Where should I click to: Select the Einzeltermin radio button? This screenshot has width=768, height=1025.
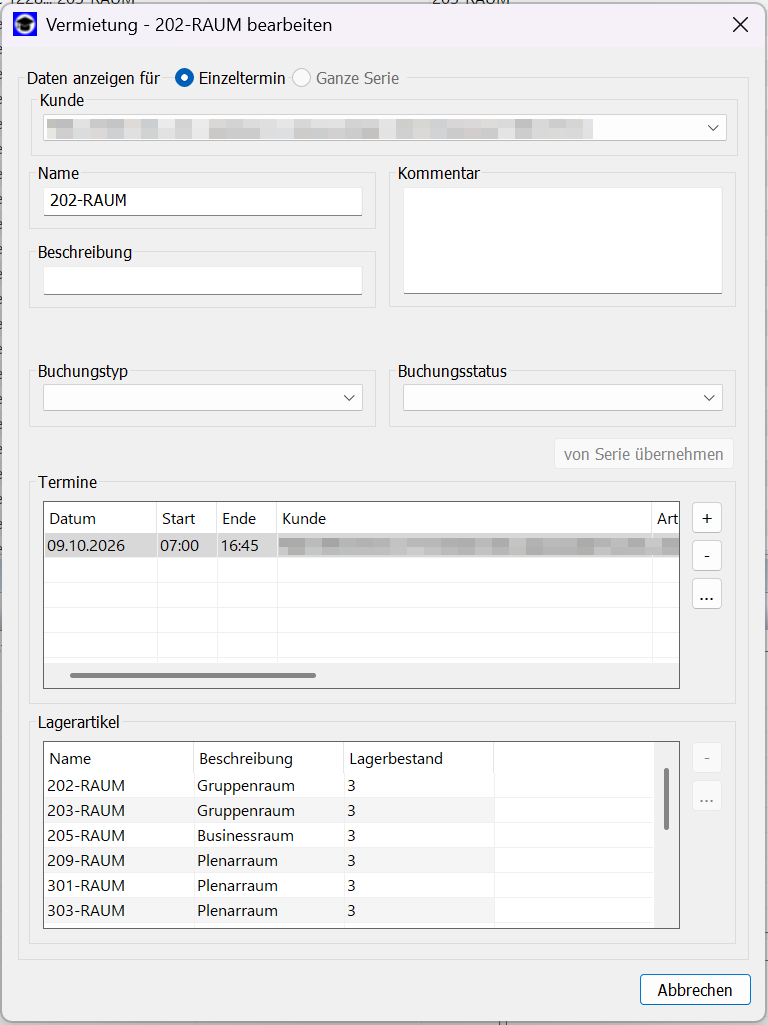click(184, 78)
